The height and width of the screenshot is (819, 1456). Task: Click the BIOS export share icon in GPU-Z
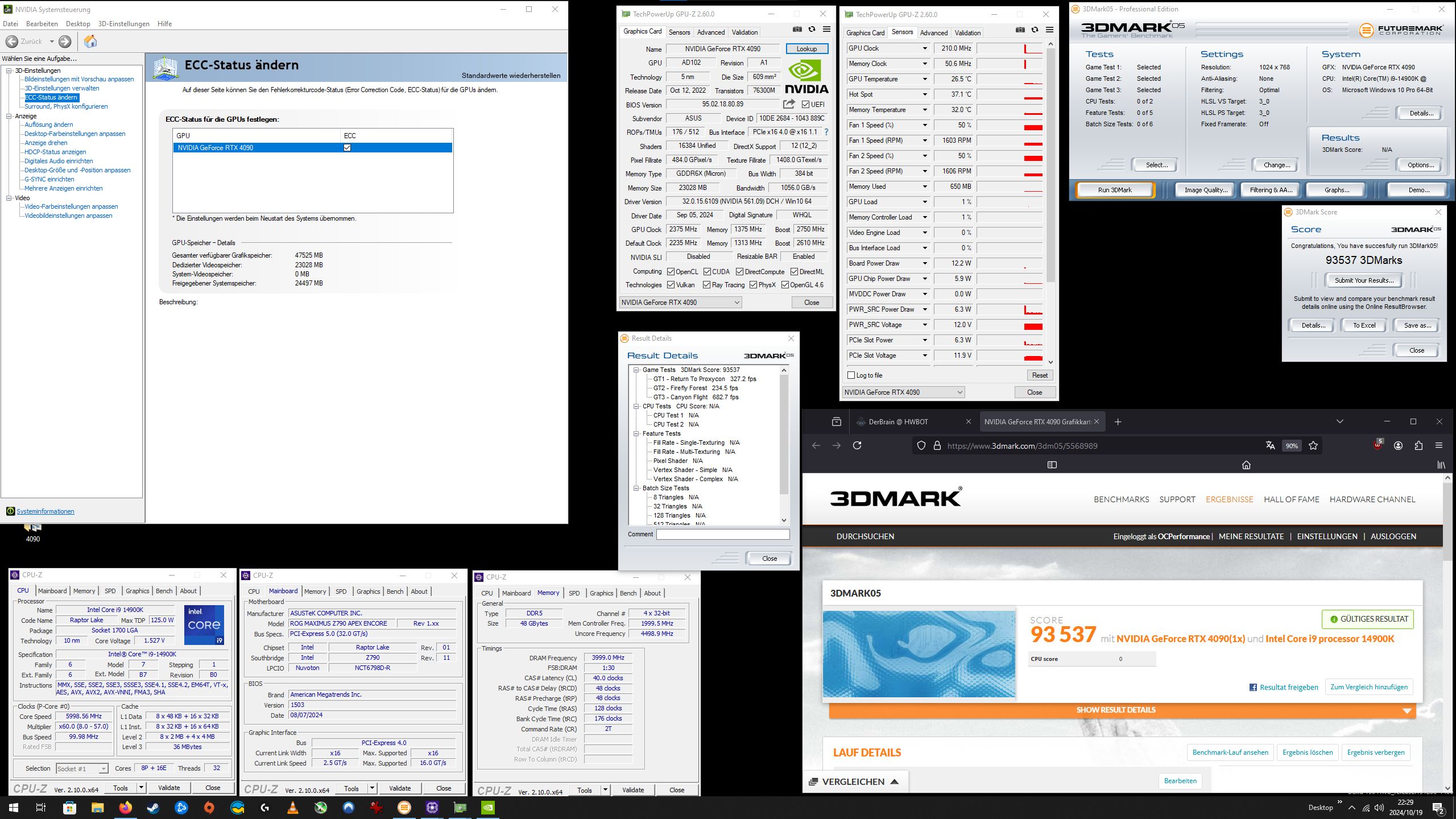click(x=789, y=104)
